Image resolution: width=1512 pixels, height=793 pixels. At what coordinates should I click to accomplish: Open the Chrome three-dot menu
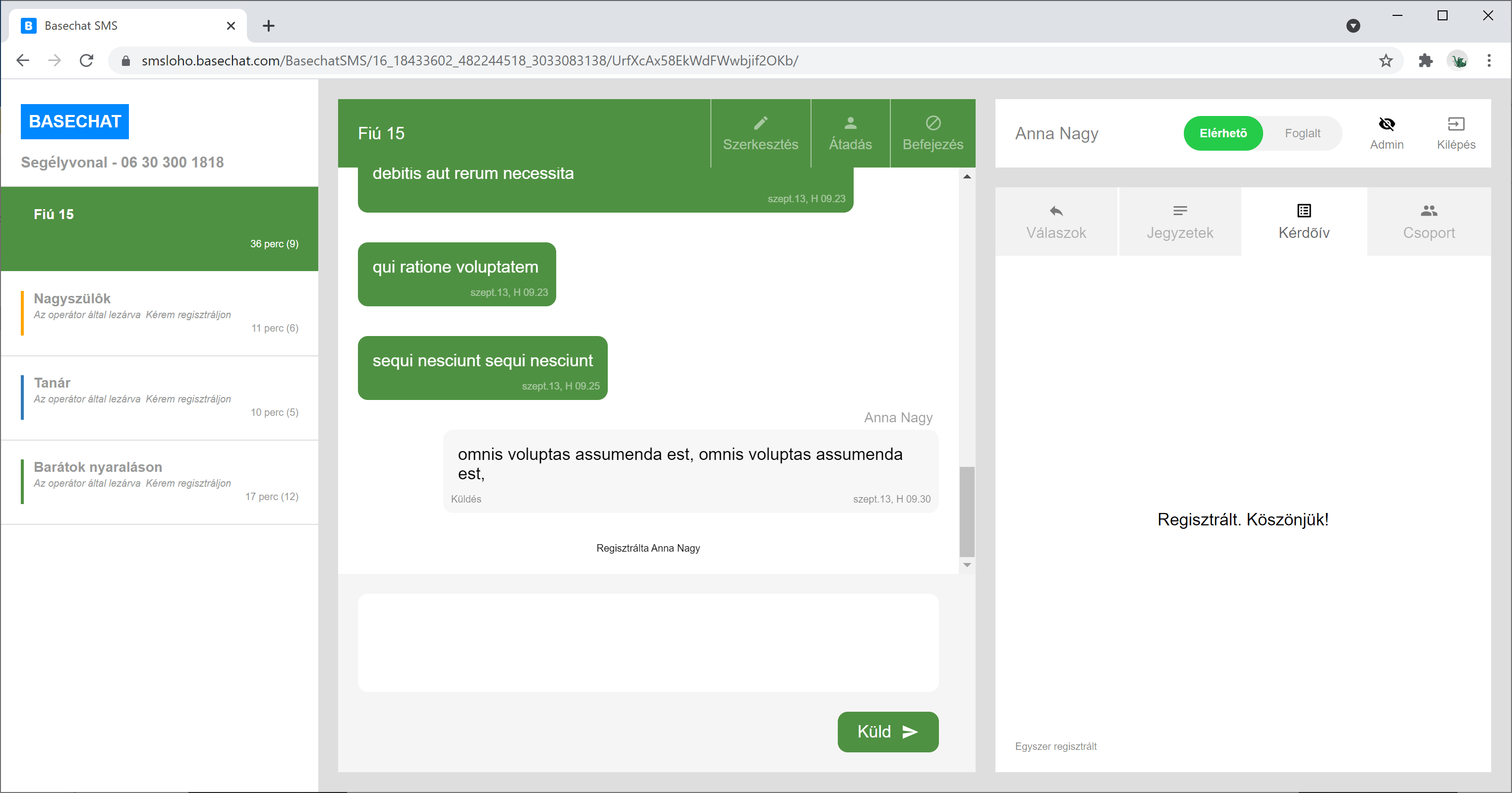pos(1489,60)
